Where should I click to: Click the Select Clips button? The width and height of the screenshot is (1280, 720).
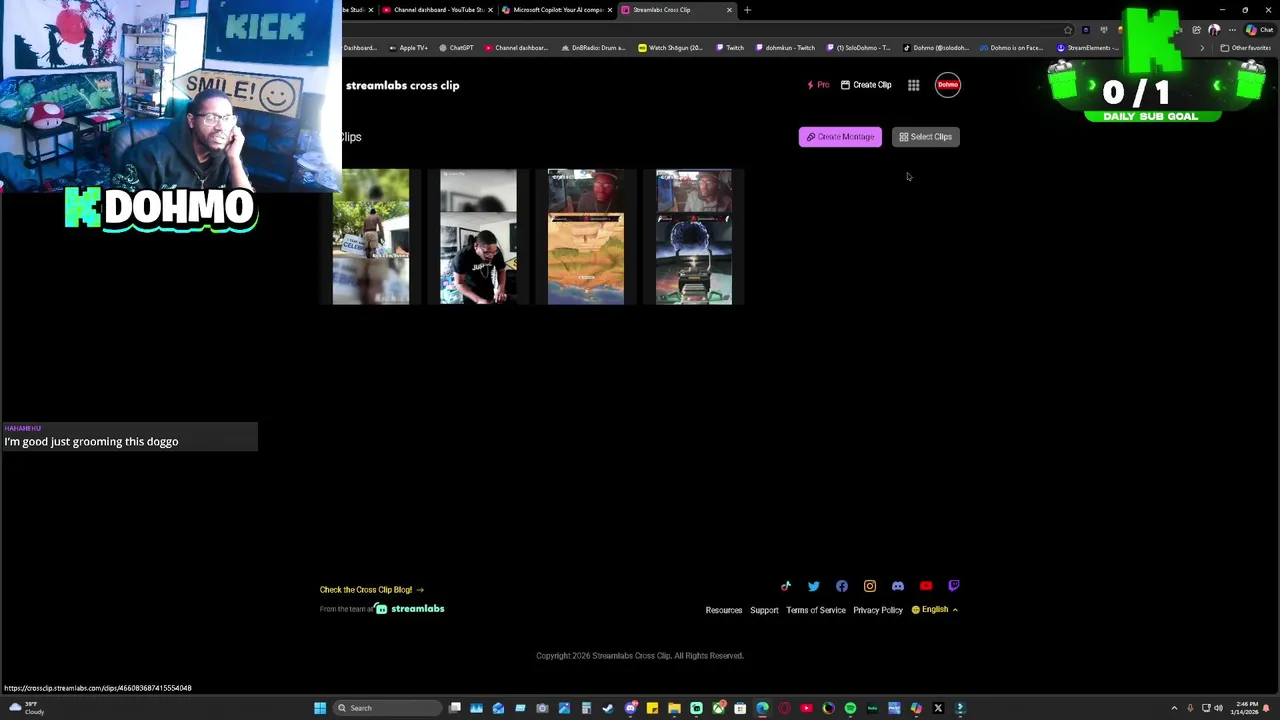[925, 137]
